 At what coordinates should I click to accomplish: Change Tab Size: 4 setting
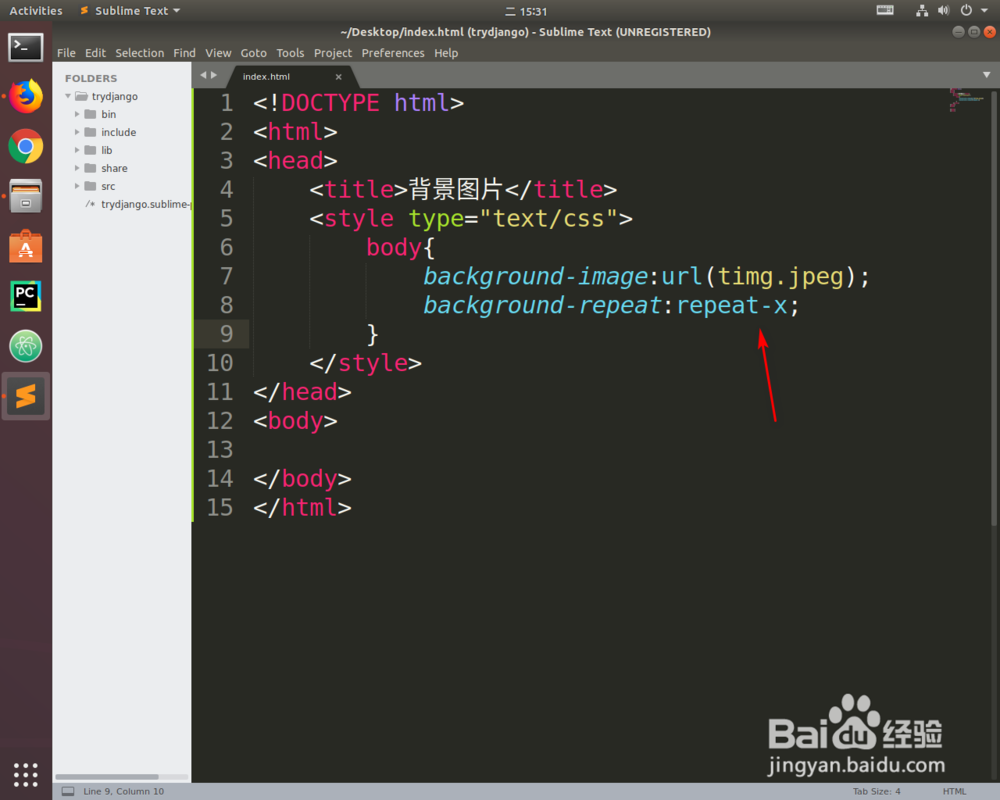(x=877, y=791)
